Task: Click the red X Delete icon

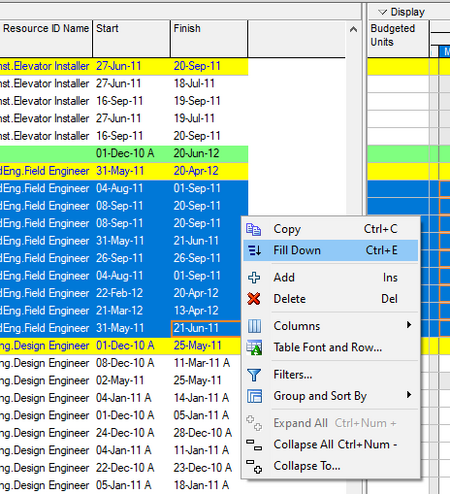Action: (254, 299)
